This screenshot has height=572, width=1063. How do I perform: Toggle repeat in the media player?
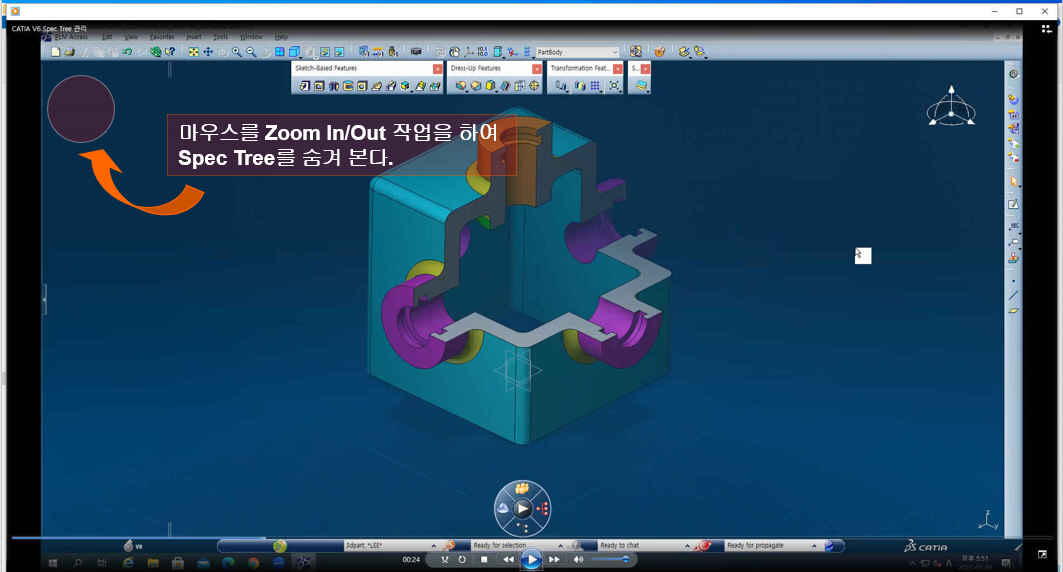click(462, 560)
